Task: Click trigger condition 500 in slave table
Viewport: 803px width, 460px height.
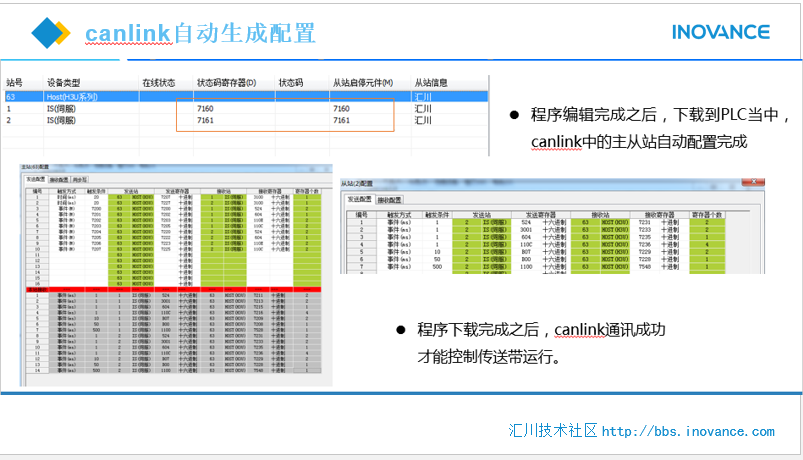Action: pos(437,266)
